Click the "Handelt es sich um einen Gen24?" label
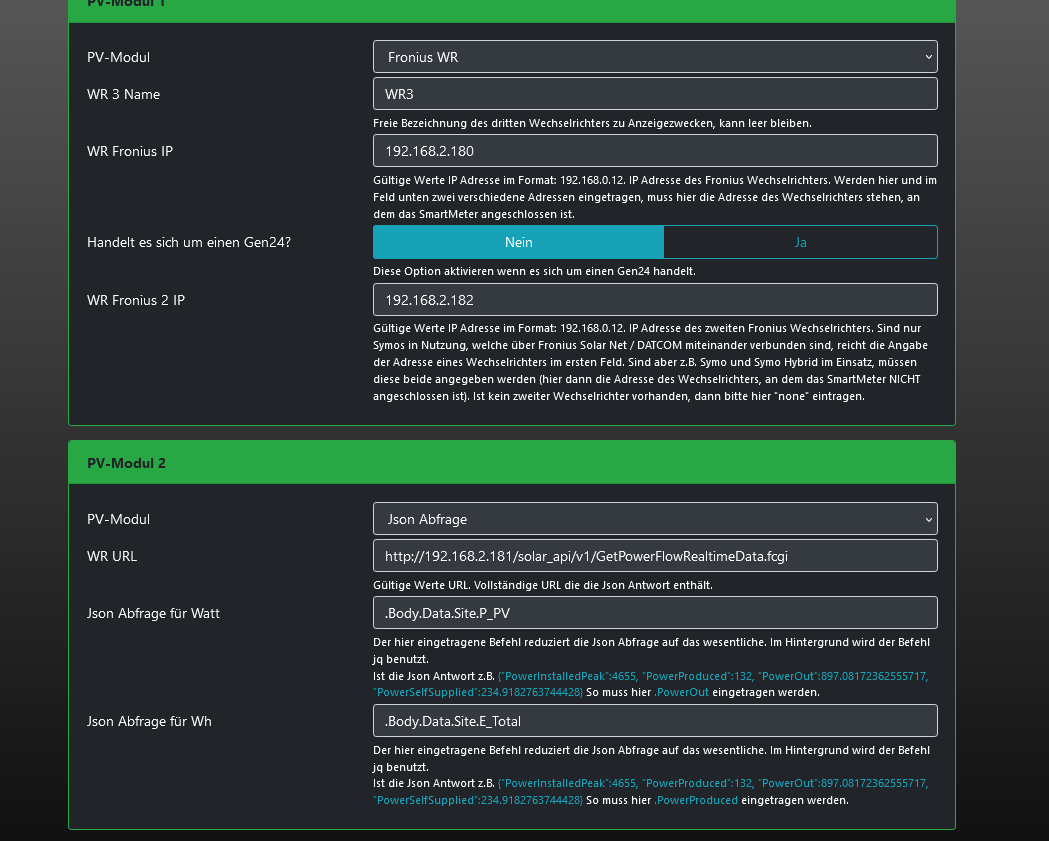The width and height of the screenshot is (1049, 841). click(x=189, y=242)
